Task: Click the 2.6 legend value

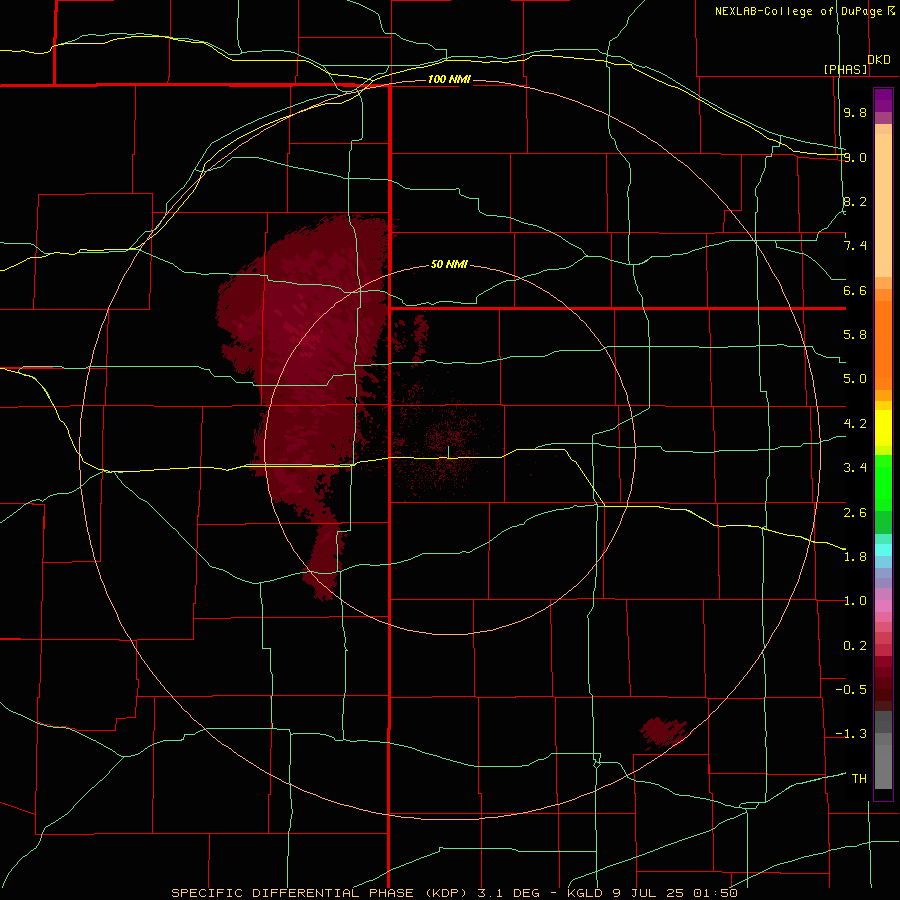Action: 855,513
